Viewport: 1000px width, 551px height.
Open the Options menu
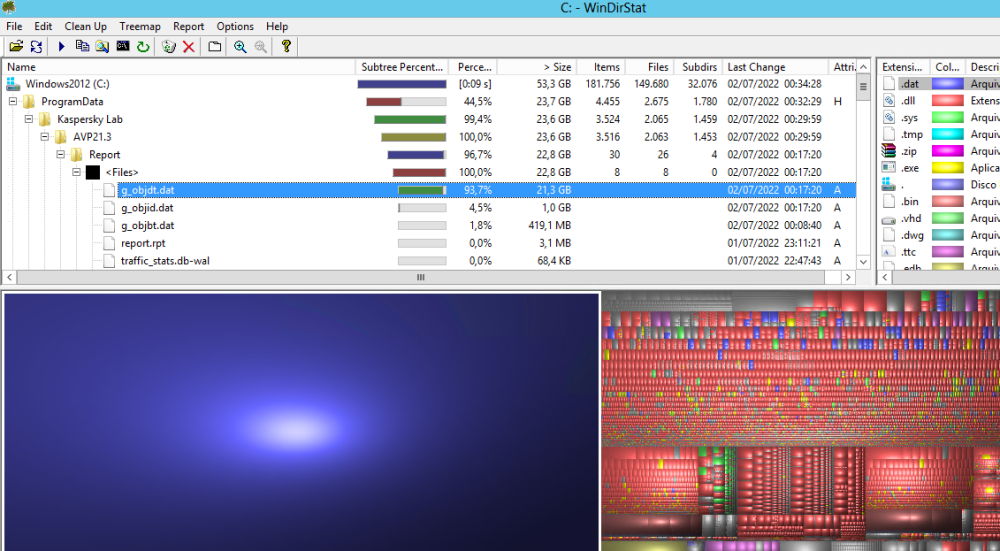(235, 26)
